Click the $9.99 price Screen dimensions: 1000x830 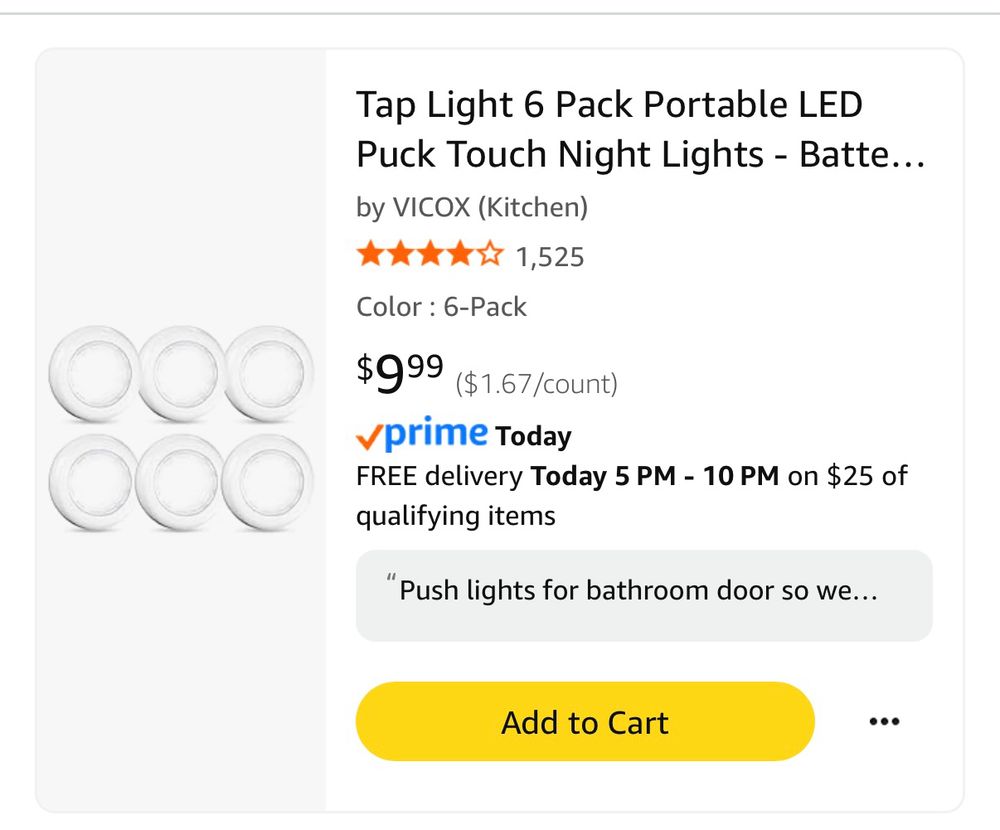[x=399, y=373]
